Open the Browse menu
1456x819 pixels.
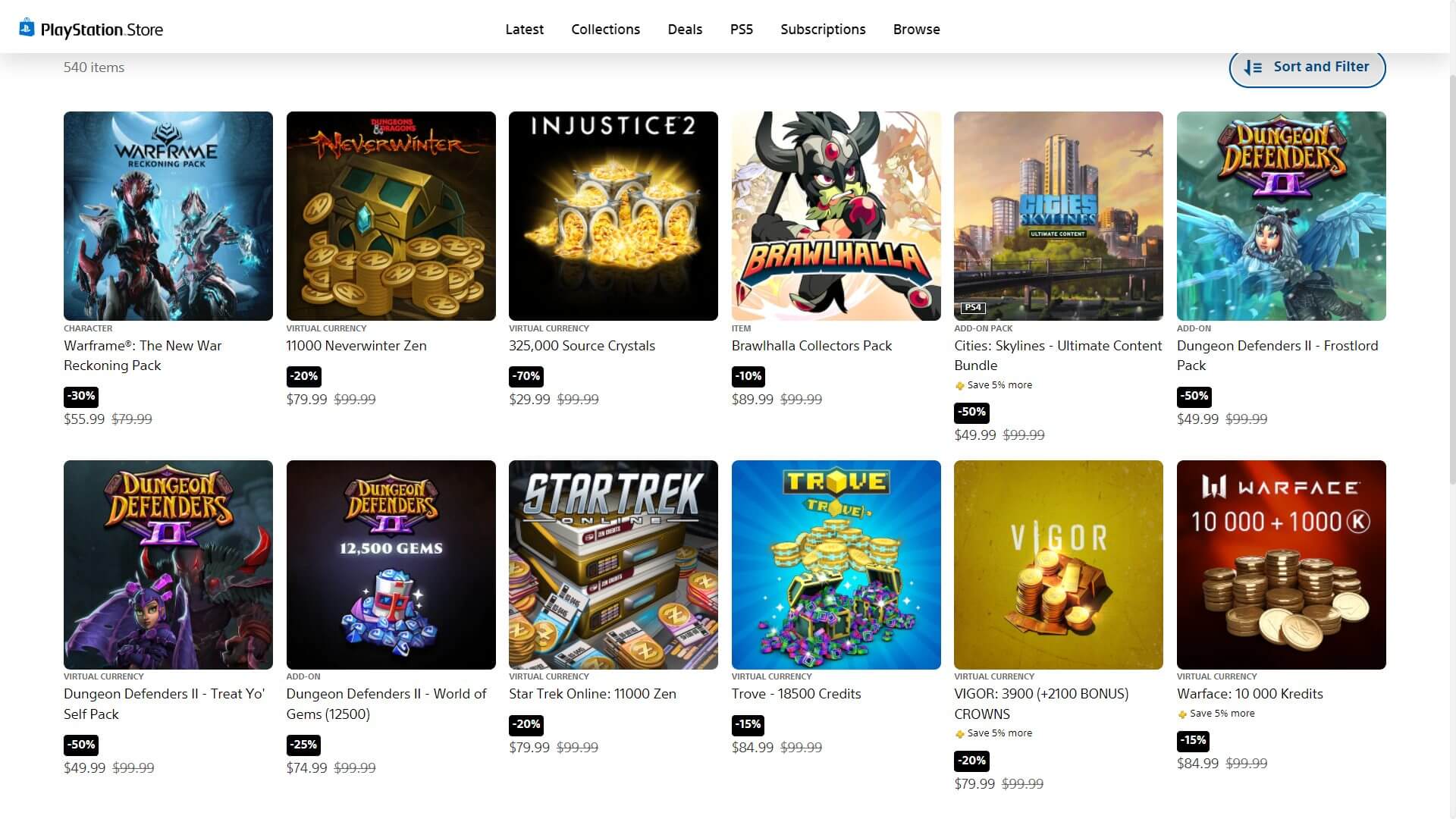click(x=916, y=30)
